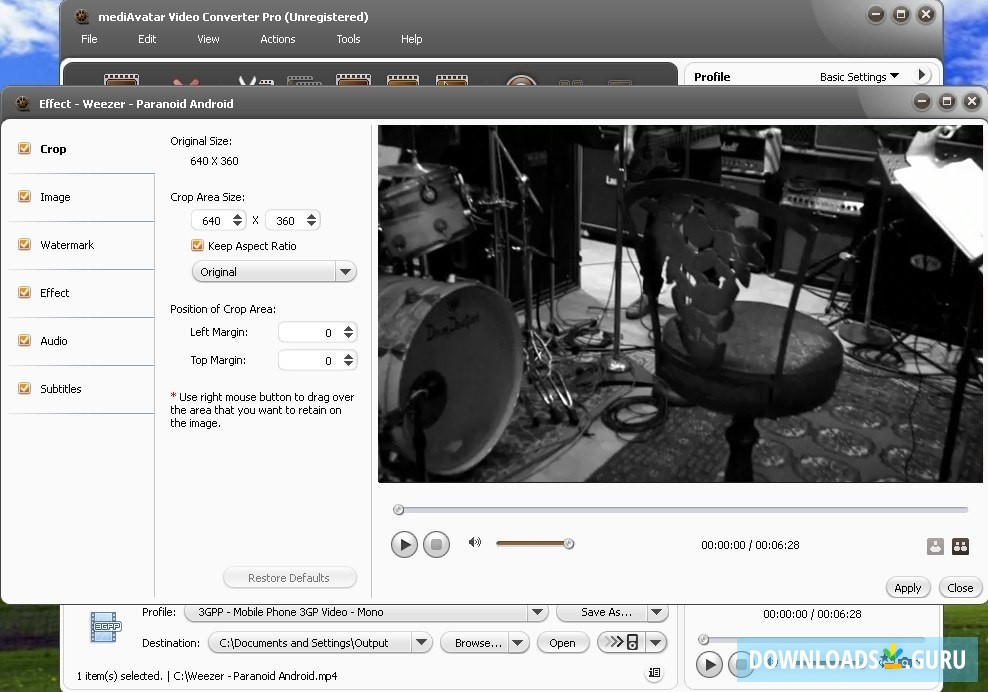The width and height of the screenshot is (988, 692).
Task: Click the comparing preview view icon
Action: click(960, 546)
